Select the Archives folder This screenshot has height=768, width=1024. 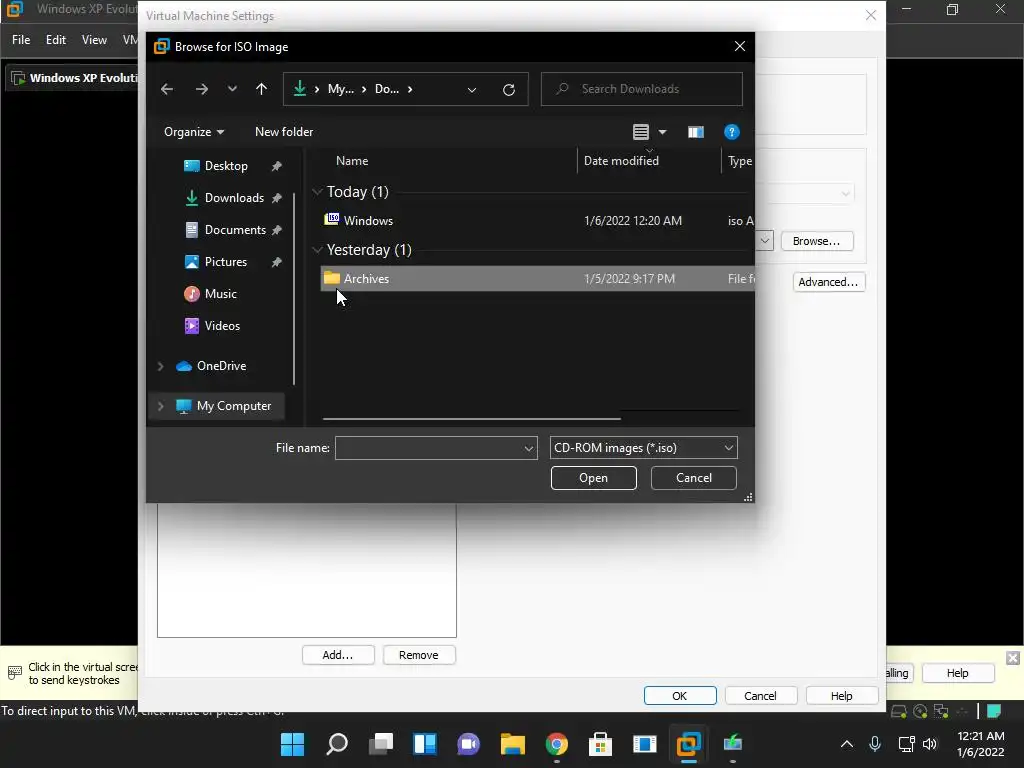click(x=537, y=279)
